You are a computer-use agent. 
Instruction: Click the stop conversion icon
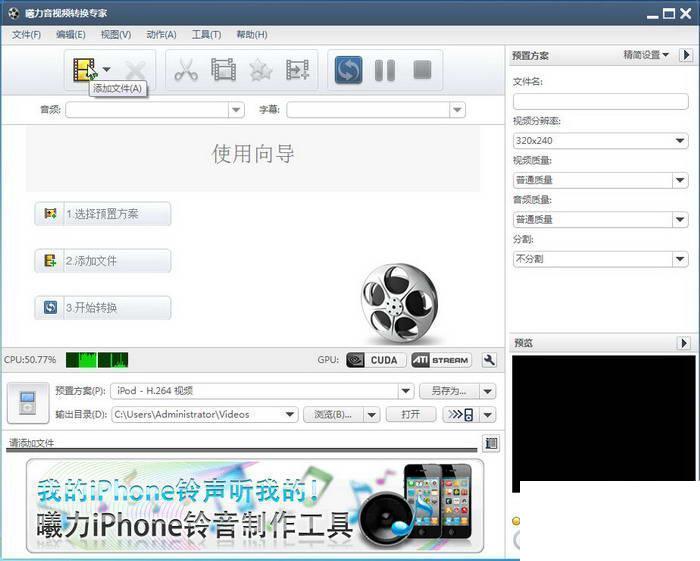pos(422,70)
